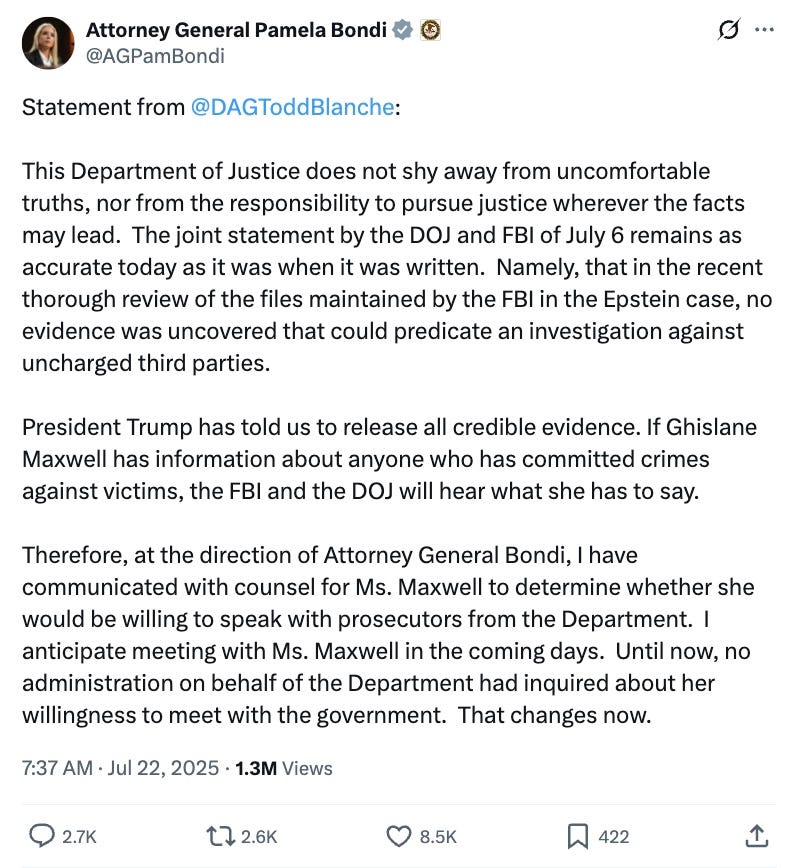Toggle the bookmark for this post
Viewport: 794px width, 868px height.
[580, 835]
